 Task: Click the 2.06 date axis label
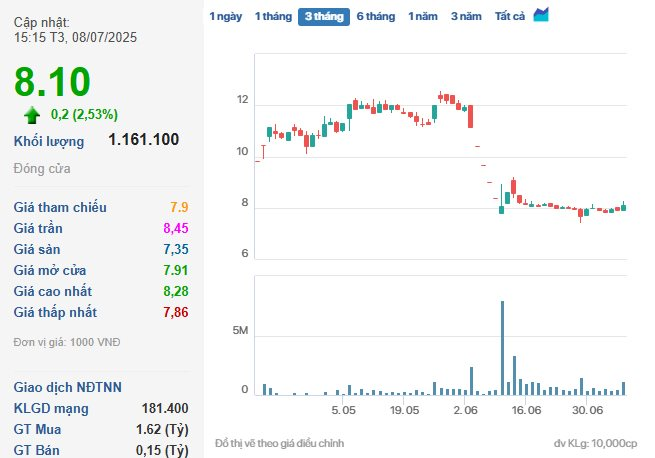[x=465, y=410]
